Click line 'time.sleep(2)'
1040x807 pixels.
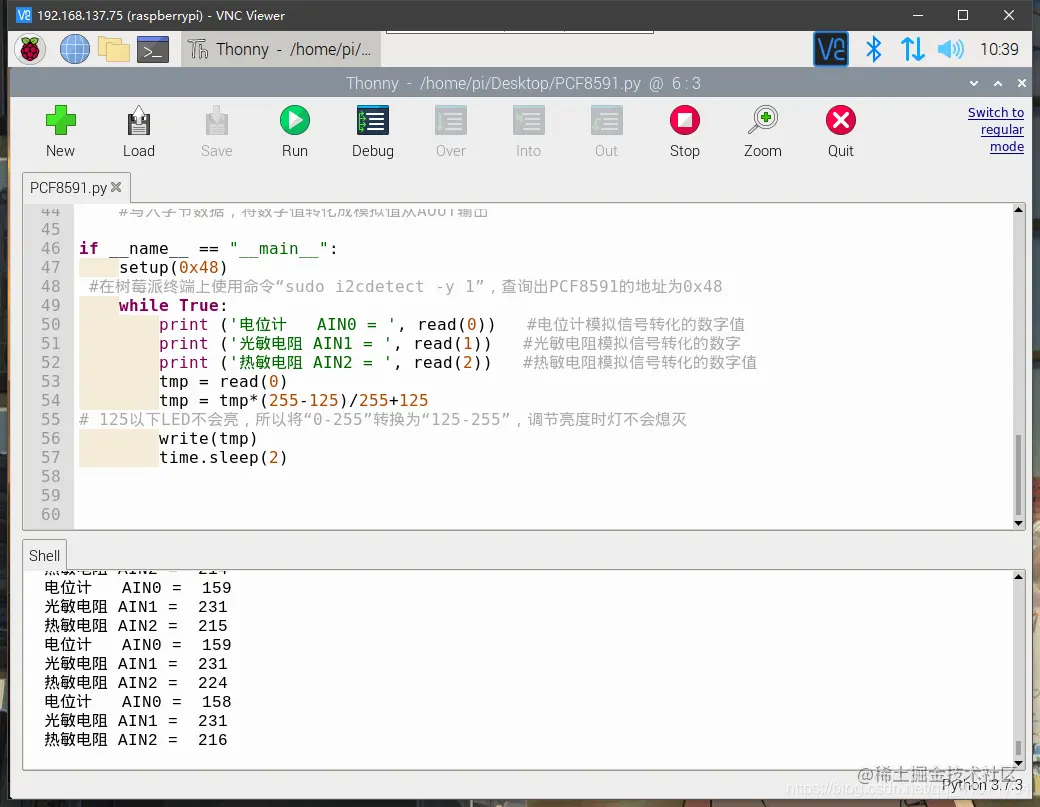coord(223,457)
